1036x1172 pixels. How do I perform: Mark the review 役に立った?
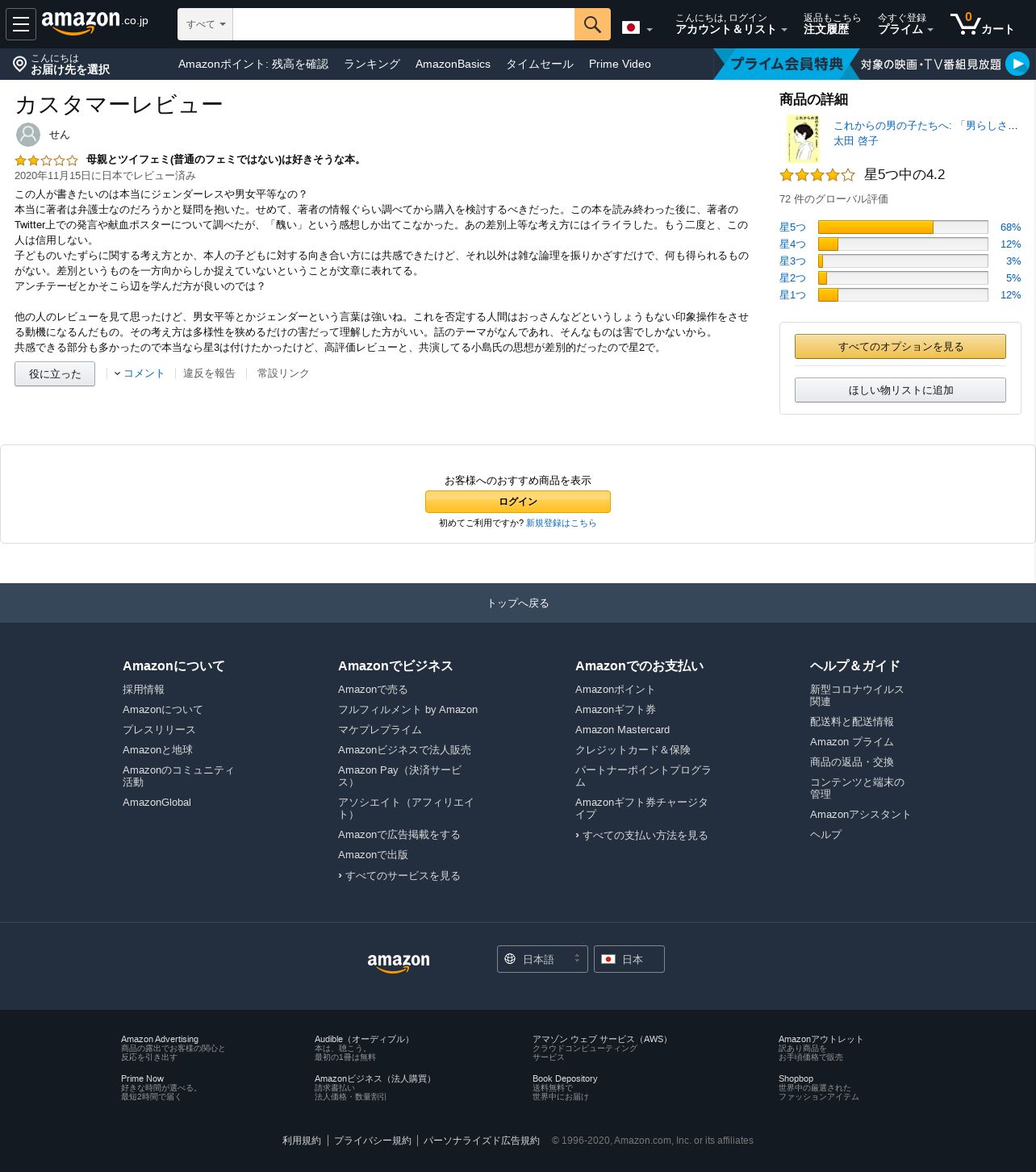[55, 373]
